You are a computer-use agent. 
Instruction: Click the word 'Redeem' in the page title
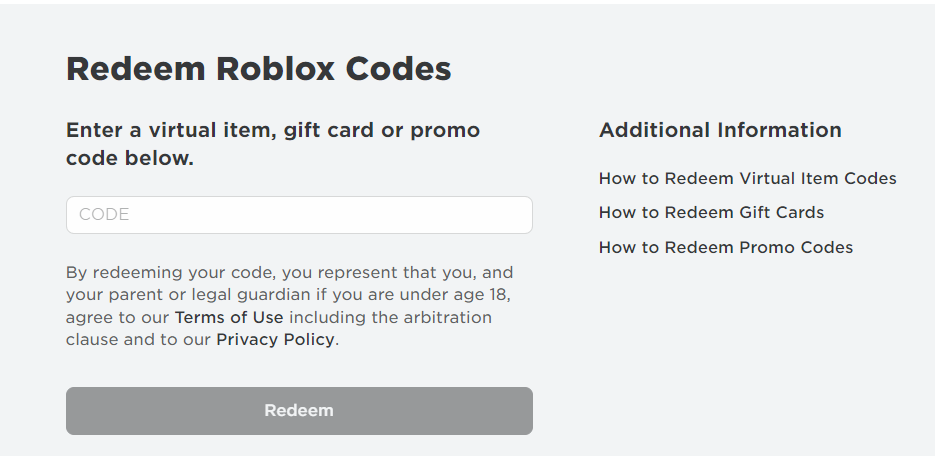click(x=135, y=69)
